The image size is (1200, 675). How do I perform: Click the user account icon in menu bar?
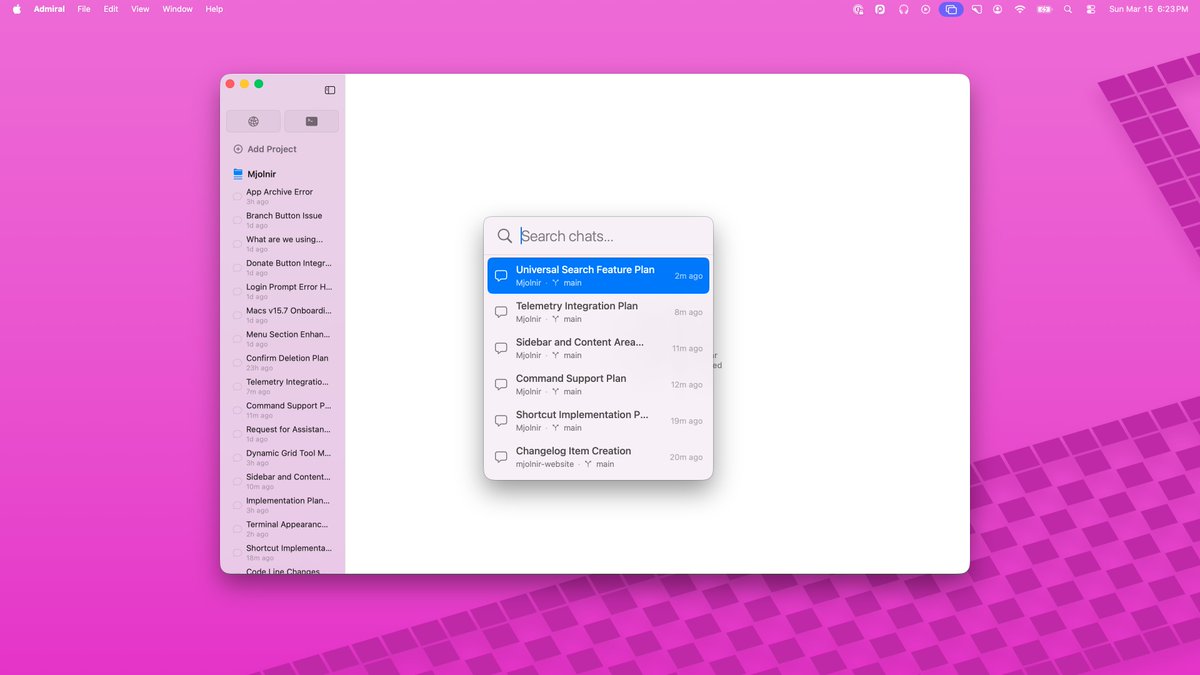998,9
